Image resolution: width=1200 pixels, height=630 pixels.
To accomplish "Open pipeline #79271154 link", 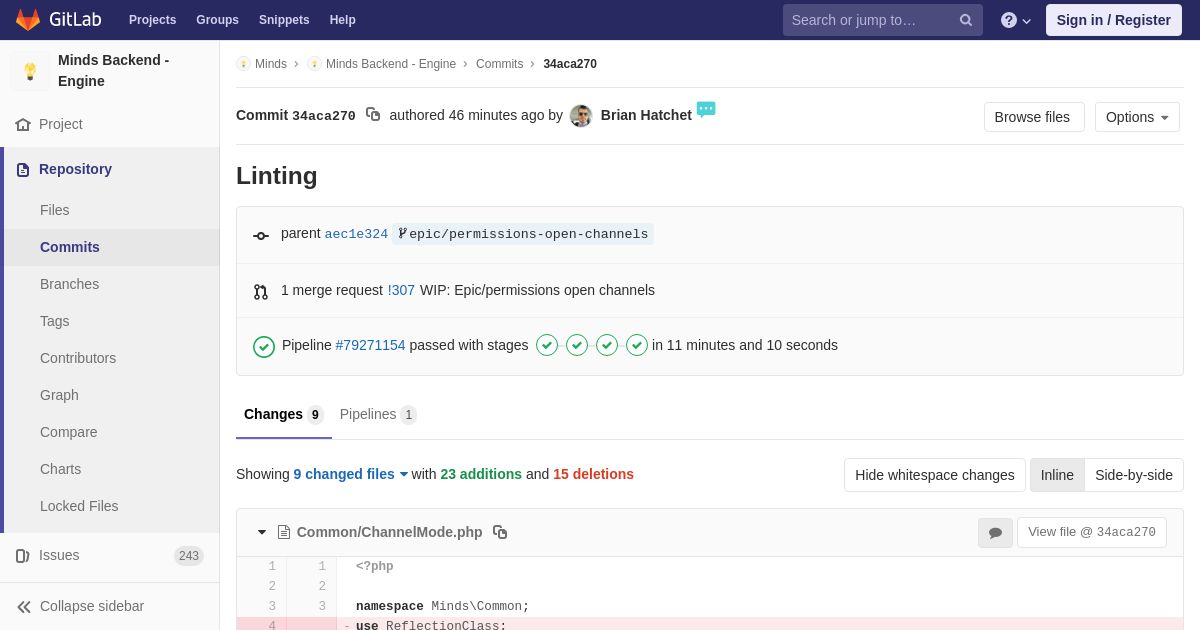I will coord(370,345).
